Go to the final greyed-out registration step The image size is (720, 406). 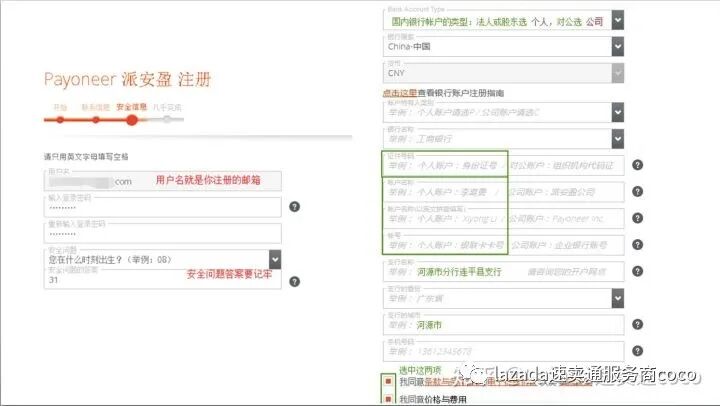(167, 107)
